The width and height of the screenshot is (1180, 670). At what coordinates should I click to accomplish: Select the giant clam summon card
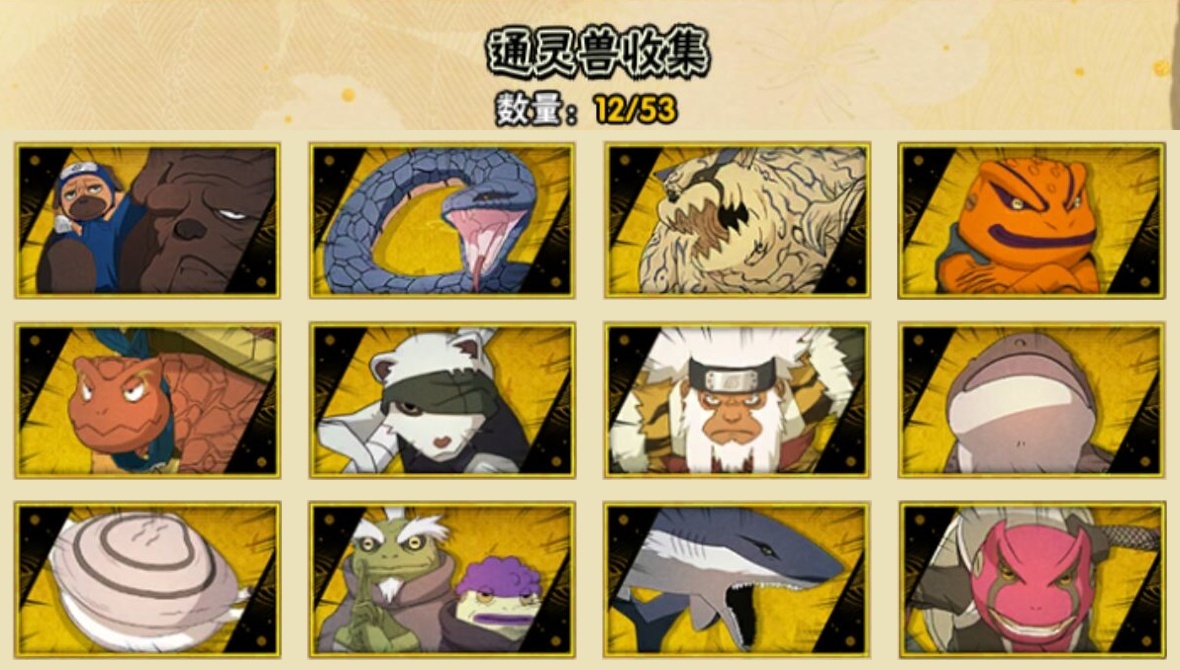coord(148,580)
